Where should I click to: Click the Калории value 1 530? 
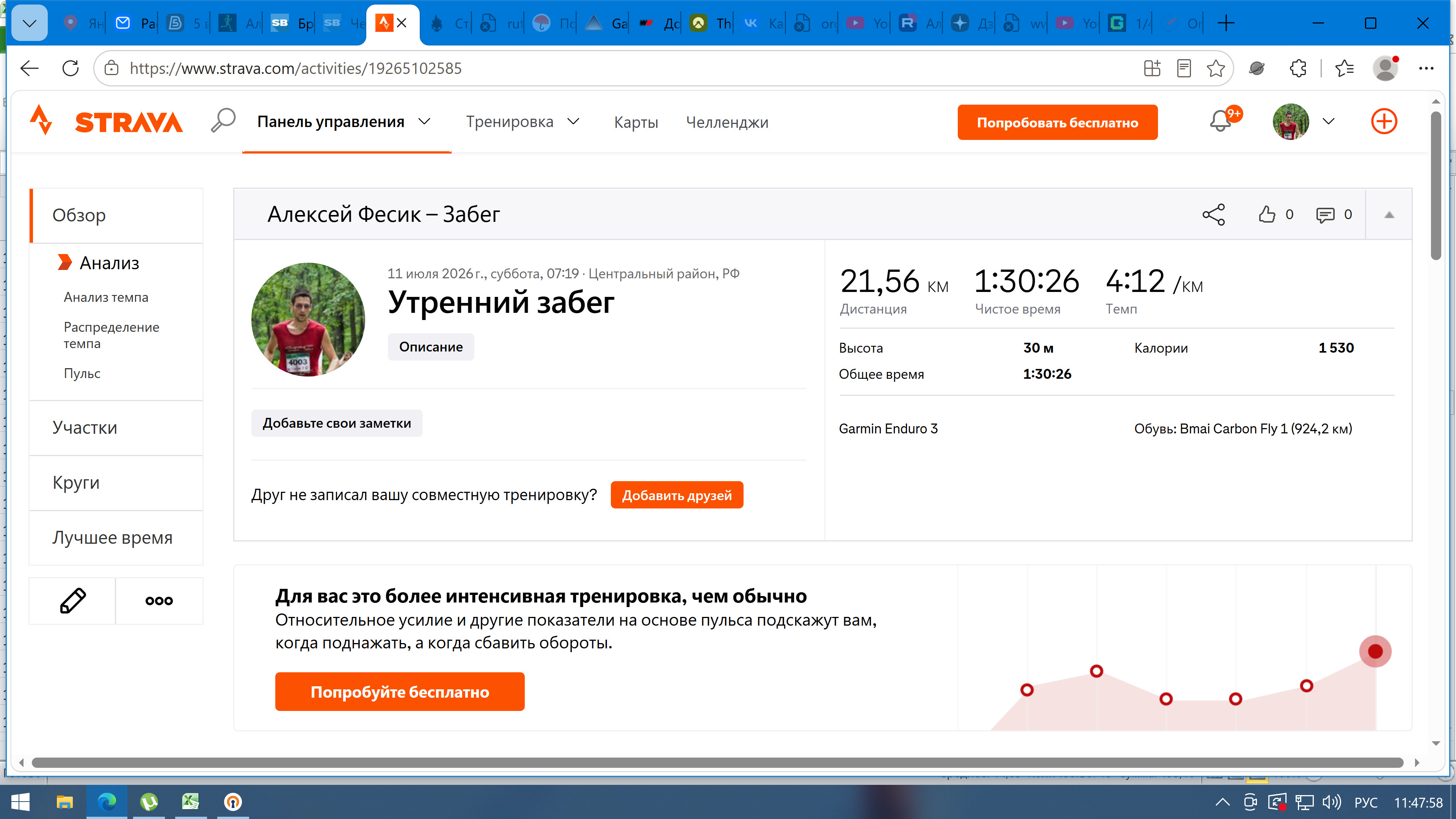tap(1335, 348)
